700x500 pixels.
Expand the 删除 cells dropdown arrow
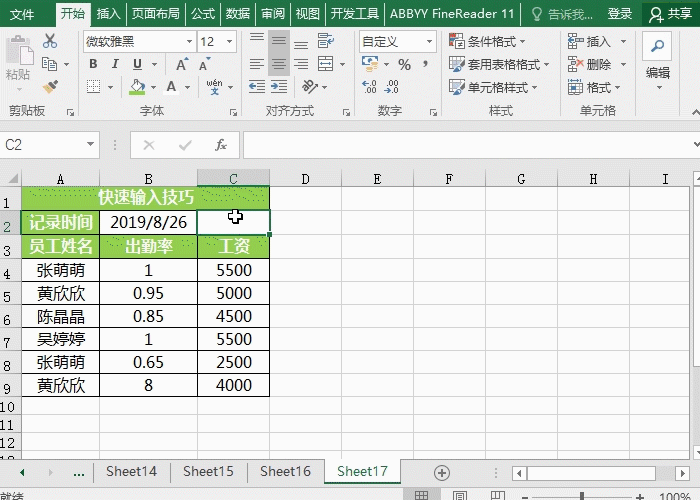coord(623,64)
